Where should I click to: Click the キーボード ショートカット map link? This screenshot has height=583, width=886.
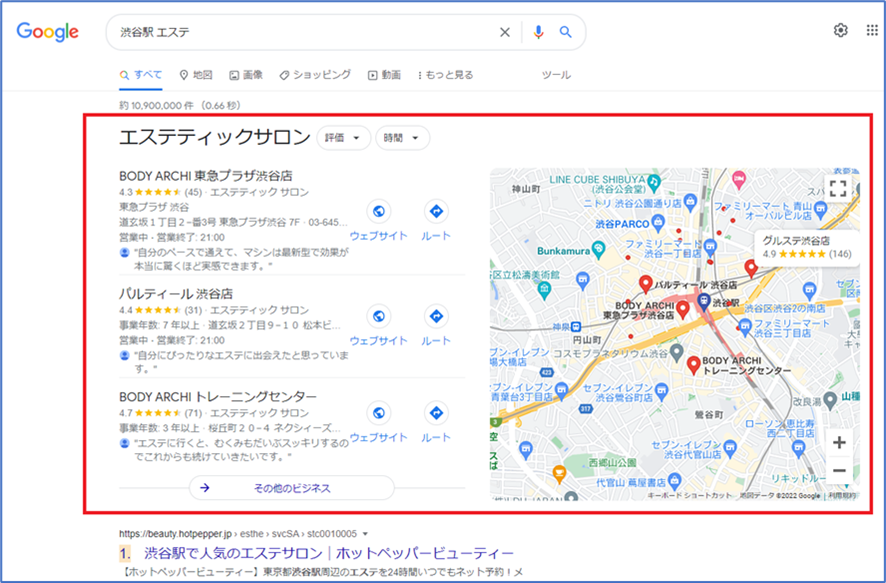689,495
